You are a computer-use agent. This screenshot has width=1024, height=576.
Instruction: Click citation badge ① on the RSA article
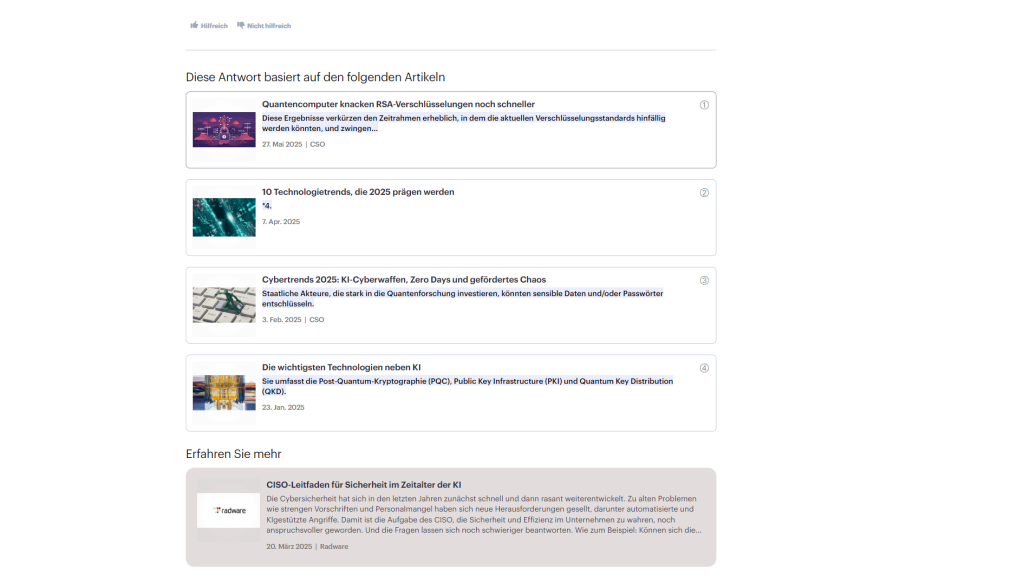704,103
